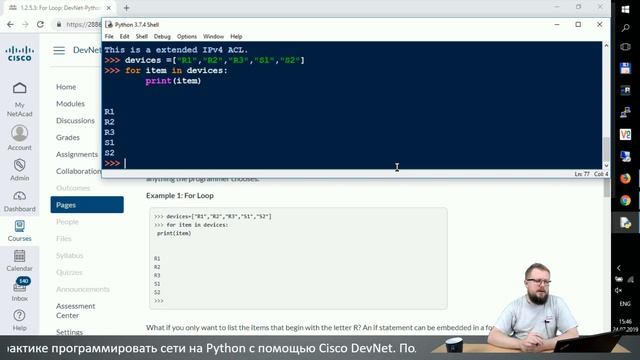The height and width of the screenshot is (360, 640).
Task: Click the browser URL address field
Action: tap(84, 24)
